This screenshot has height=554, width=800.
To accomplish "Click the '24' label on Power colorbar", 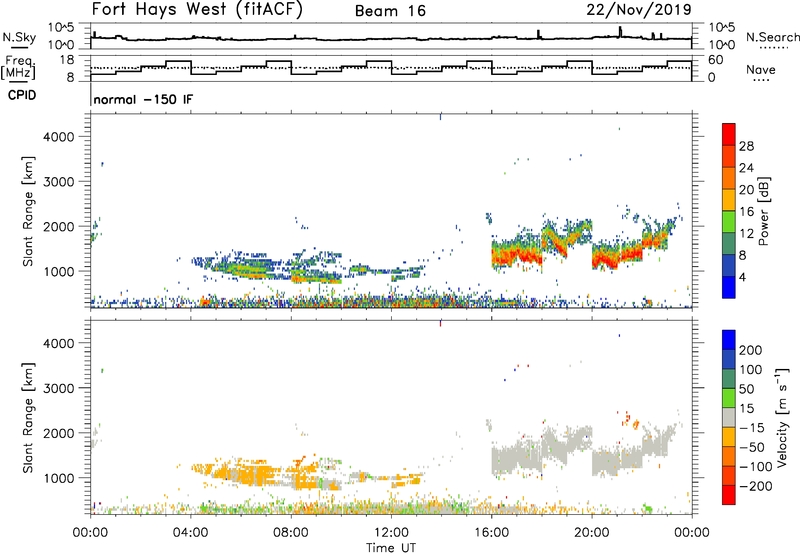I will pyautogui.click(x=746, y=168).
